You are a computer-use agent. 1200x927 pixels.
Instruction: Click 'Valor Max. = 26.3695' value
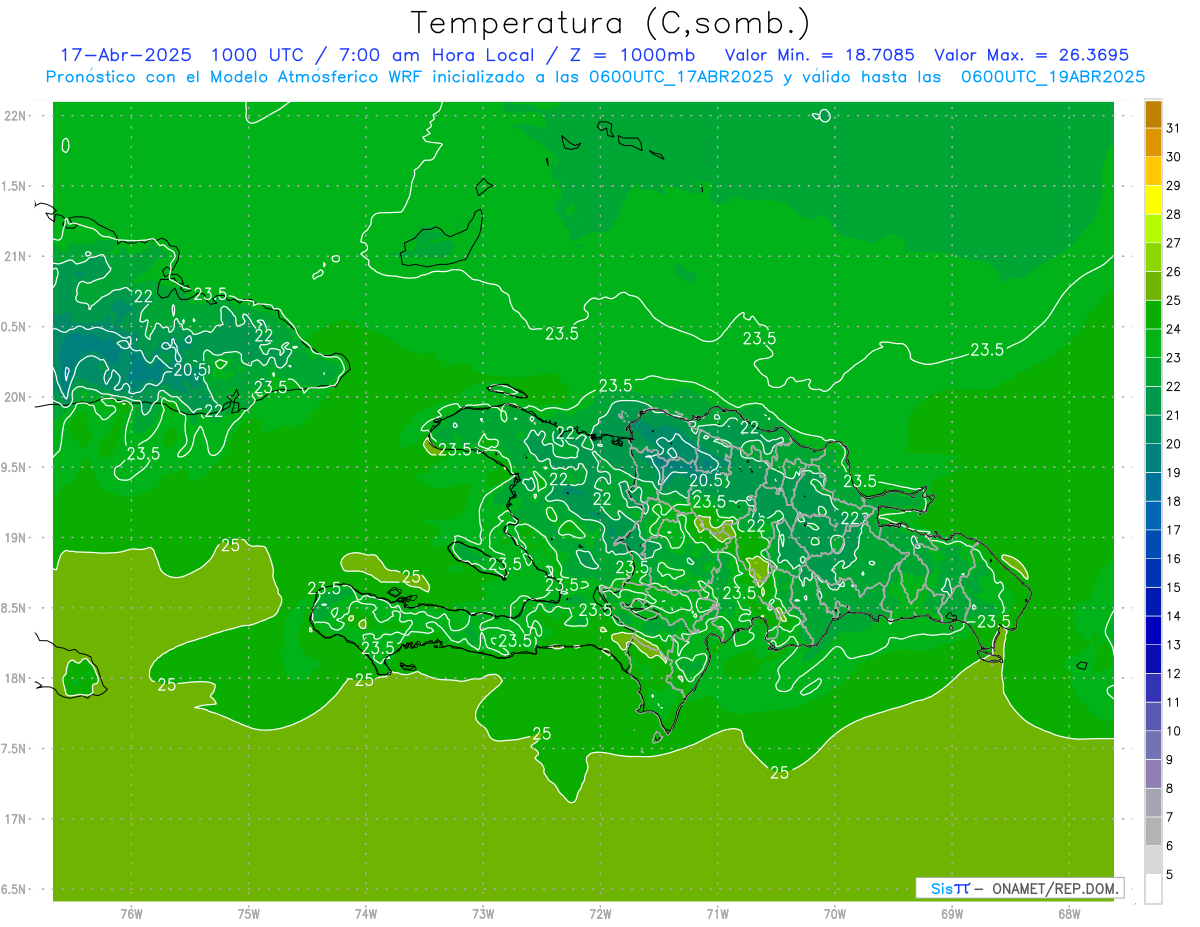pyautogui.click(x=1032, y=55)
